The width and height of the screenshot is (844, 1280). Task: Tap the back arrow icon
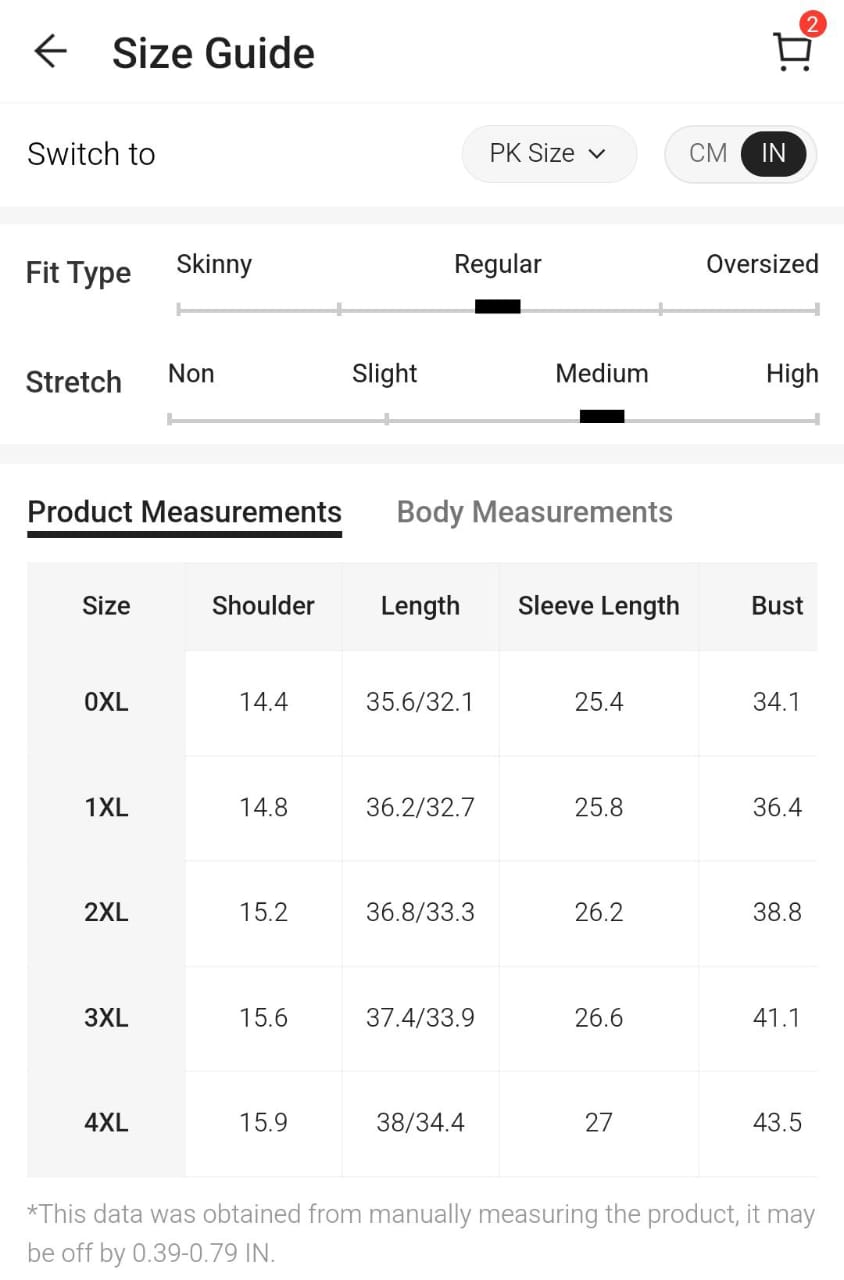tap(50, 52)
